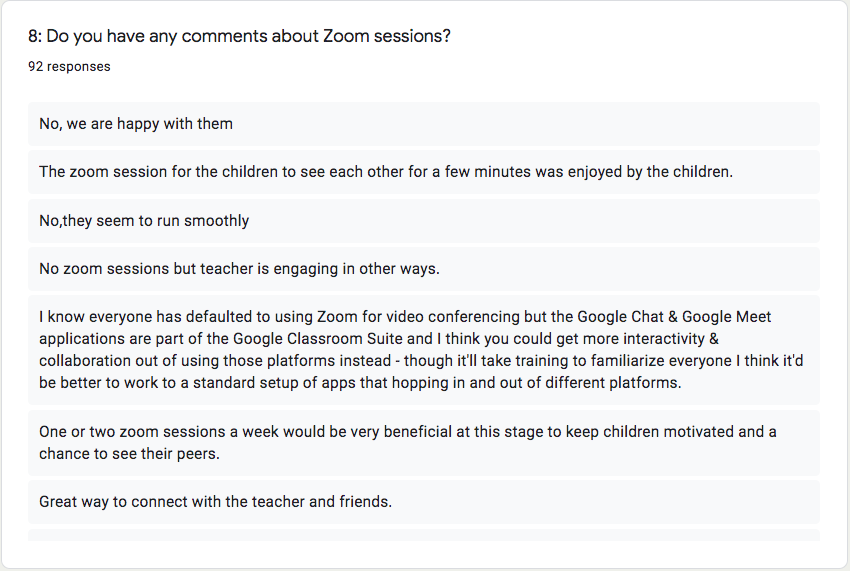Viewport: 850px width, 571px height.
Task: Select the "Great way to connect with the teacher" response
Action: (x=424, y=502)
